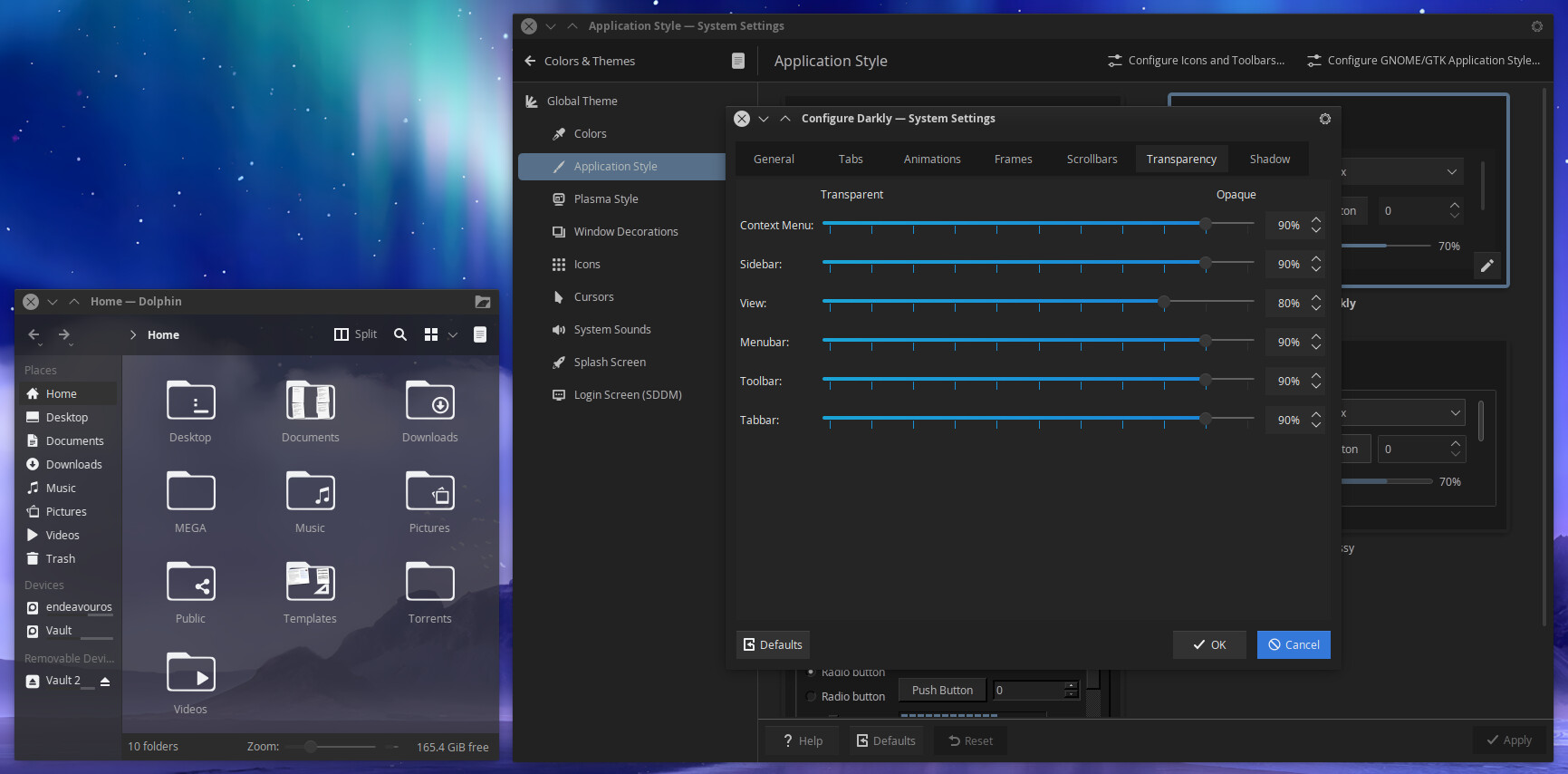
Task: Eject the Vault 2 removable device
Action: pyautogui.click(x=105, y=681)
